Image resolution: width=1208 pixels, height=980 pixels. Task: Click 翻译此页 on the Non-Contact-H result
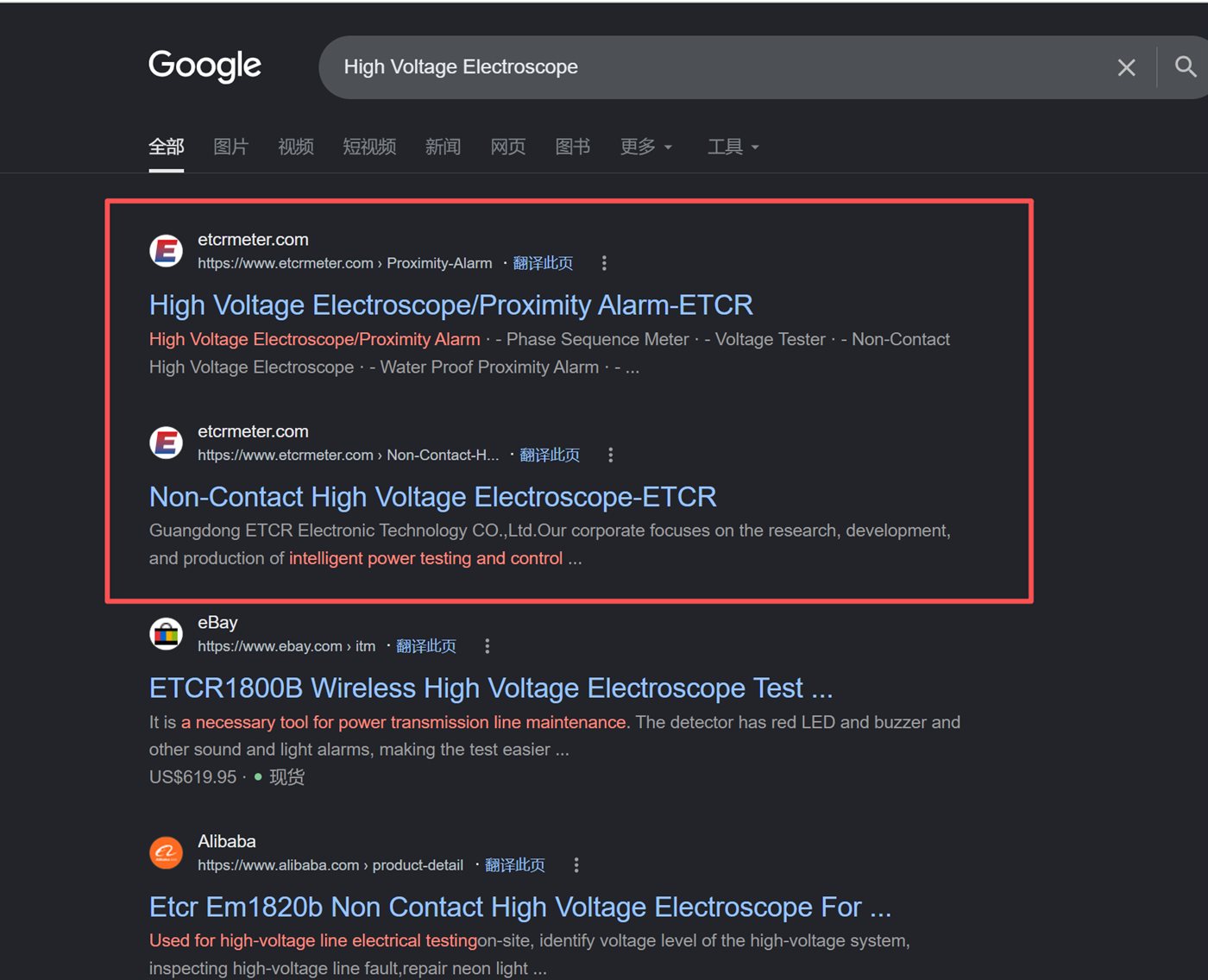point(550,455)
